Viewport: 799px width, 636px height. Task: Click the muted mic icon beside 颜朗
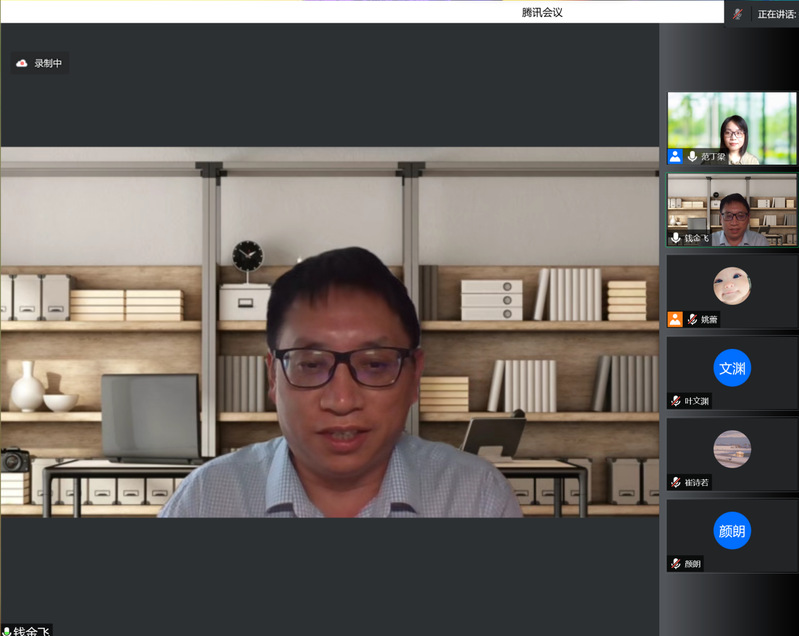point(676,563)
